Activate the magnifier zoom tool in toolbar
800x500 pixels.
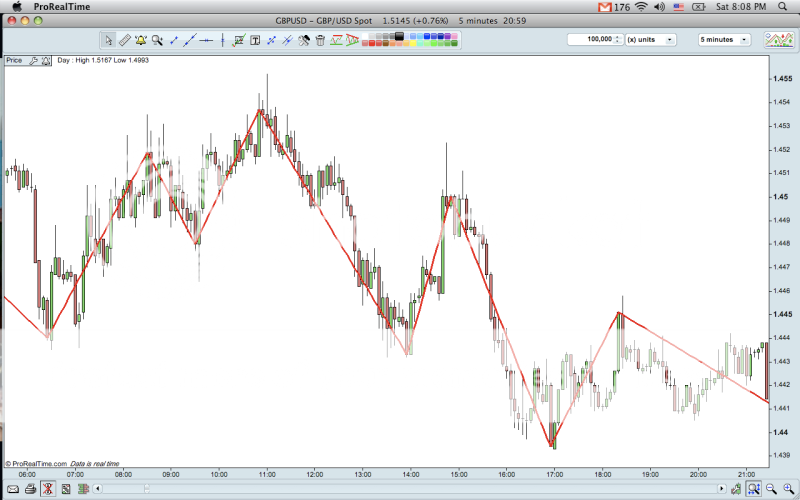tap(157, 40)
